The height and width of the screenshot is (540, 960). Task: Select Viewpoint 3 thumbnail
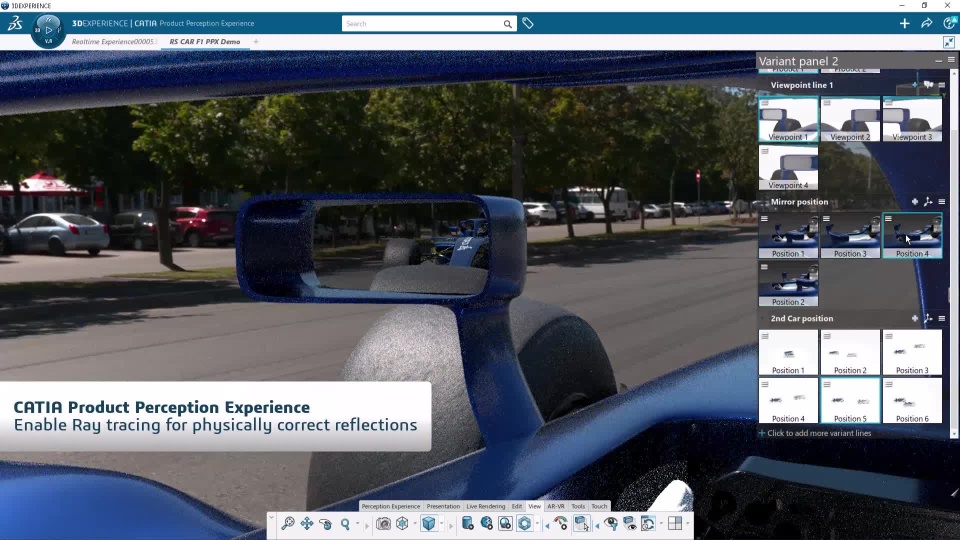point(912,119)
